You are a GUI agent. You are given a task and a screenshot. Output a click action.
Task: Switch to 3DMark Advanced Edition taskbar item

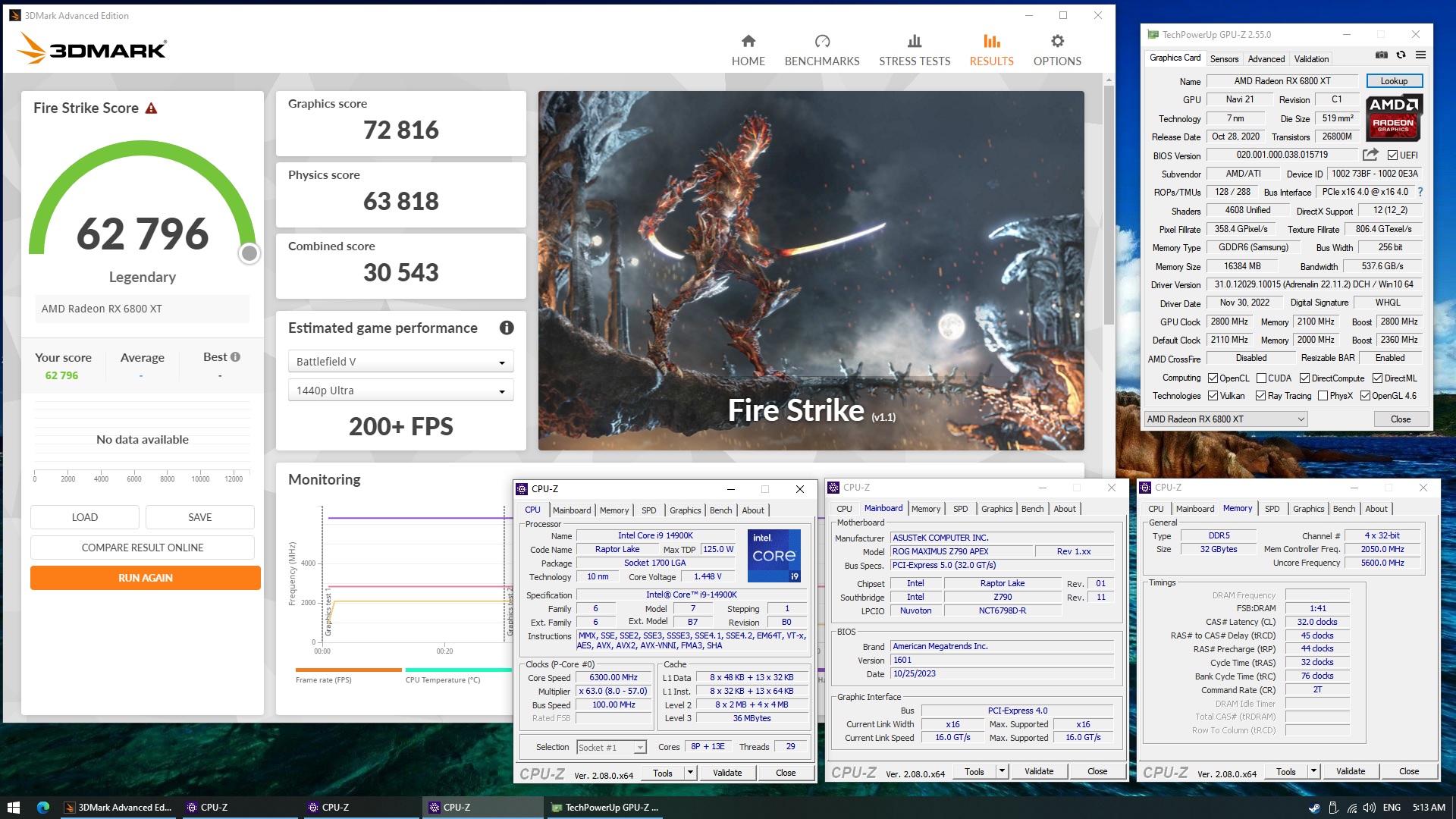(118, 807)
